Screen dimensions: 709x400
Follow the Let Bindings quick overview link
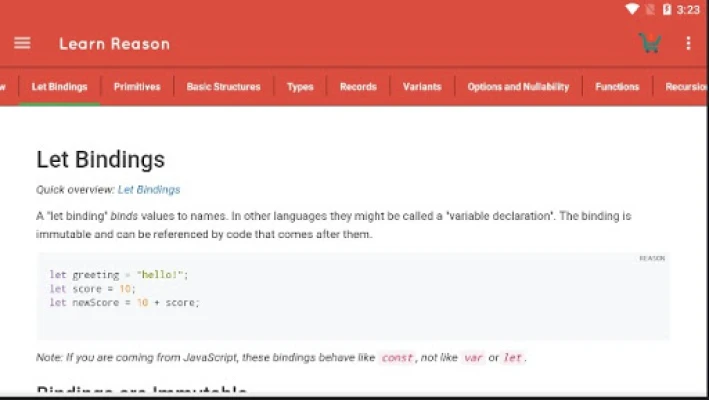coord(149,189)
